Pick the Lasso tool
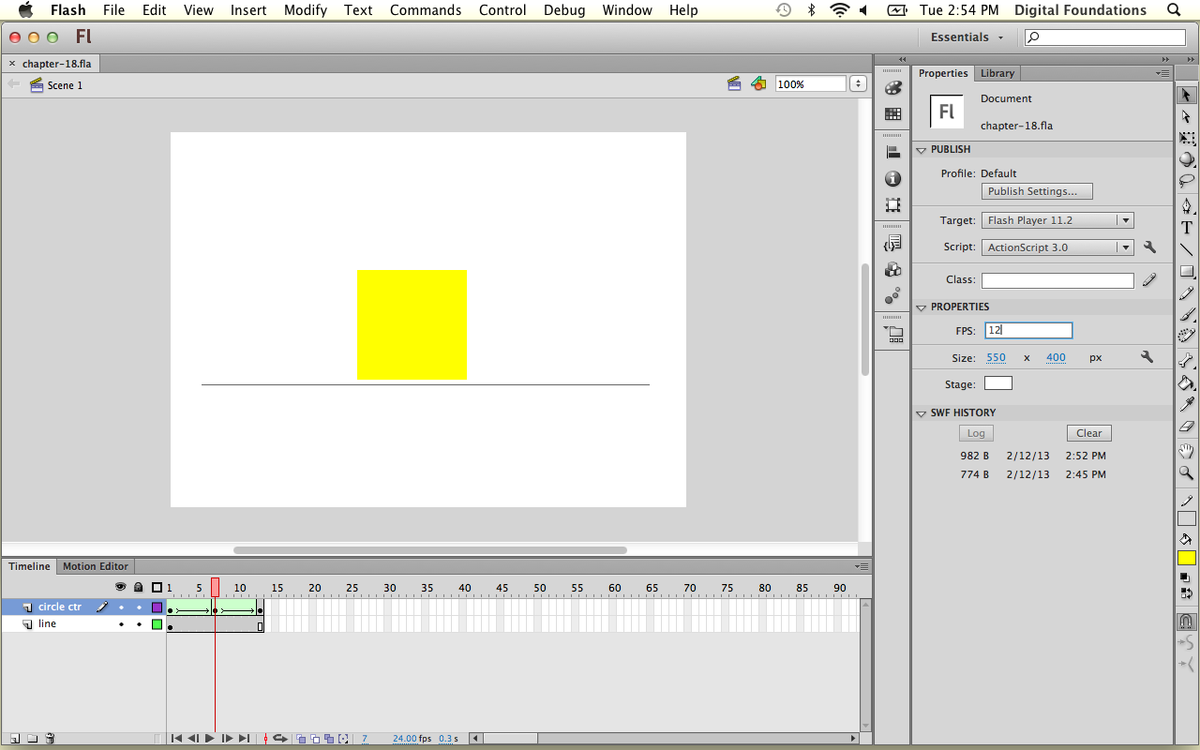 [x=1187, y=181]
